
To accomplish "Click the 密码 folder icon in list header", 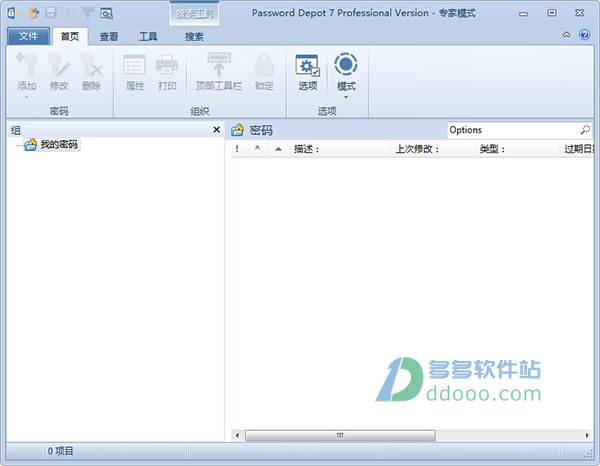I will (x=237, y=130).
